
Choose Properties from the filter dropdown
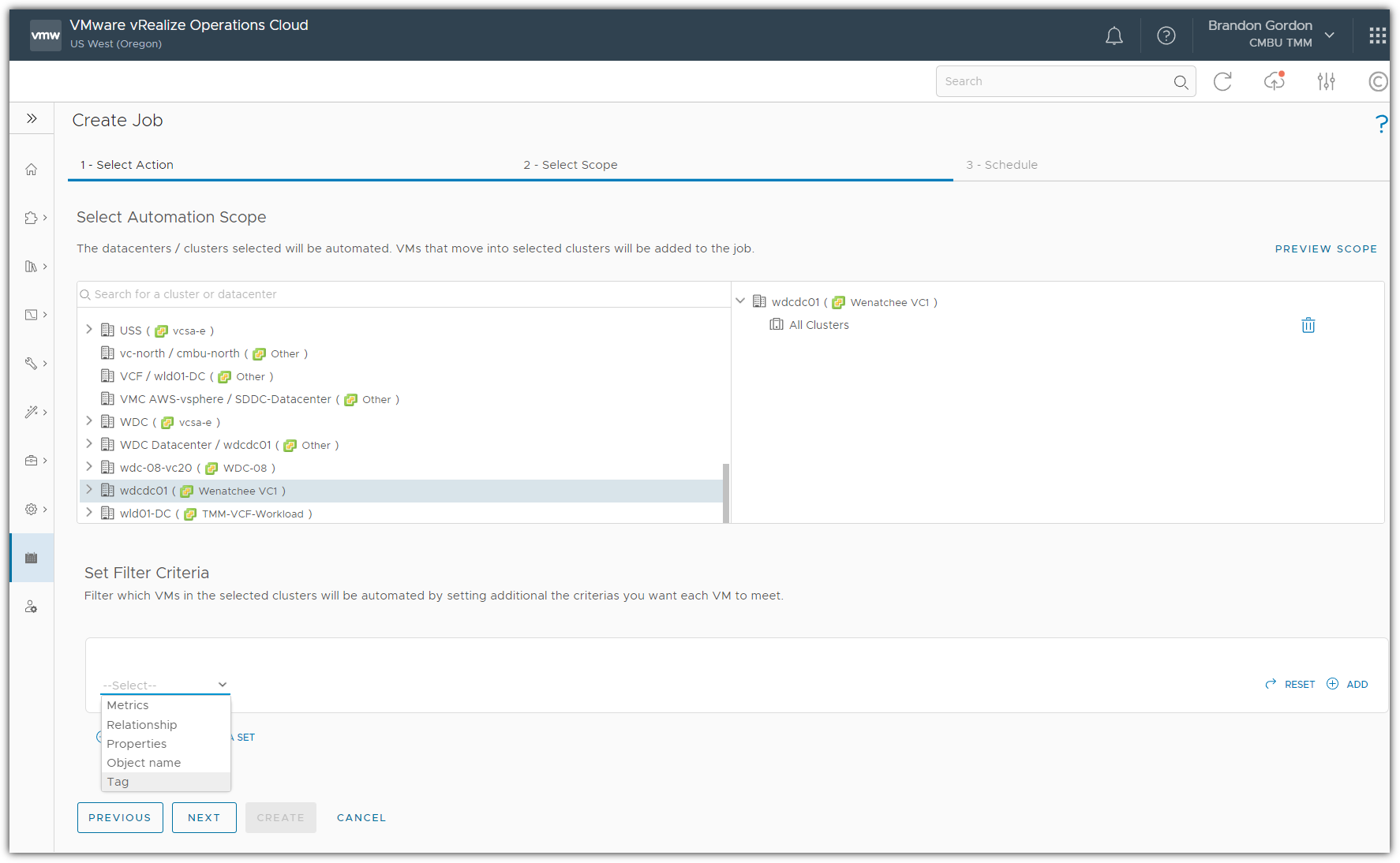pos(137,744)
